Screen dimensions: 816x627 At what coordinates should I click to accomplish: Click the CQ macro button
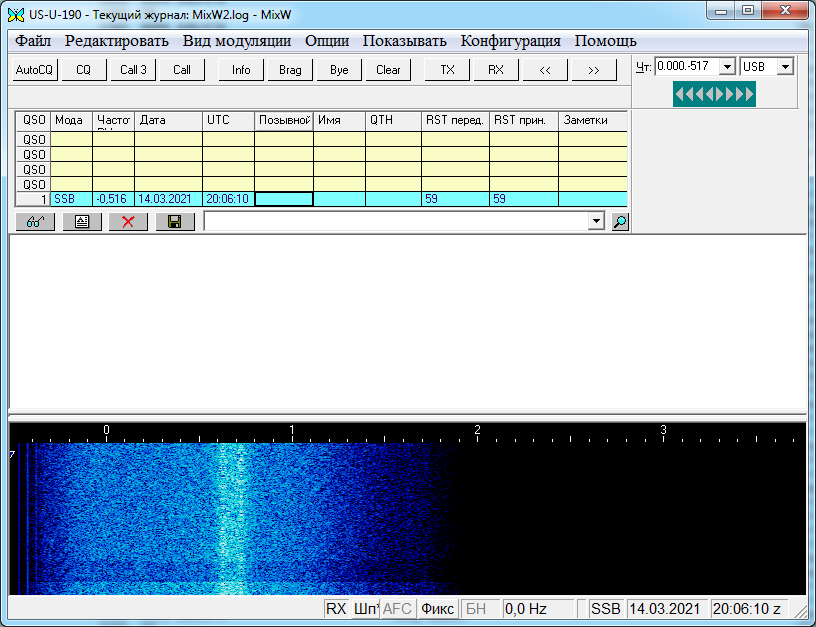84,70
